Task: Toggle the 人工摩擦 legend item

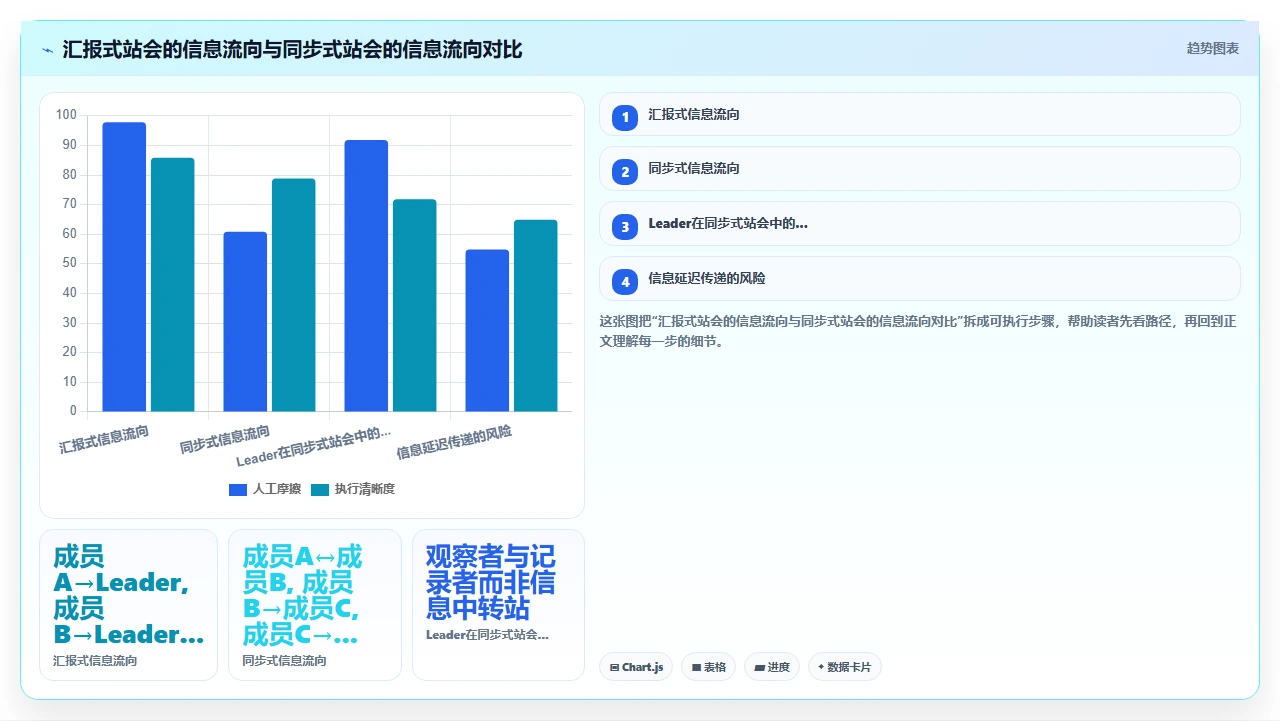Action: pos(265,489)
